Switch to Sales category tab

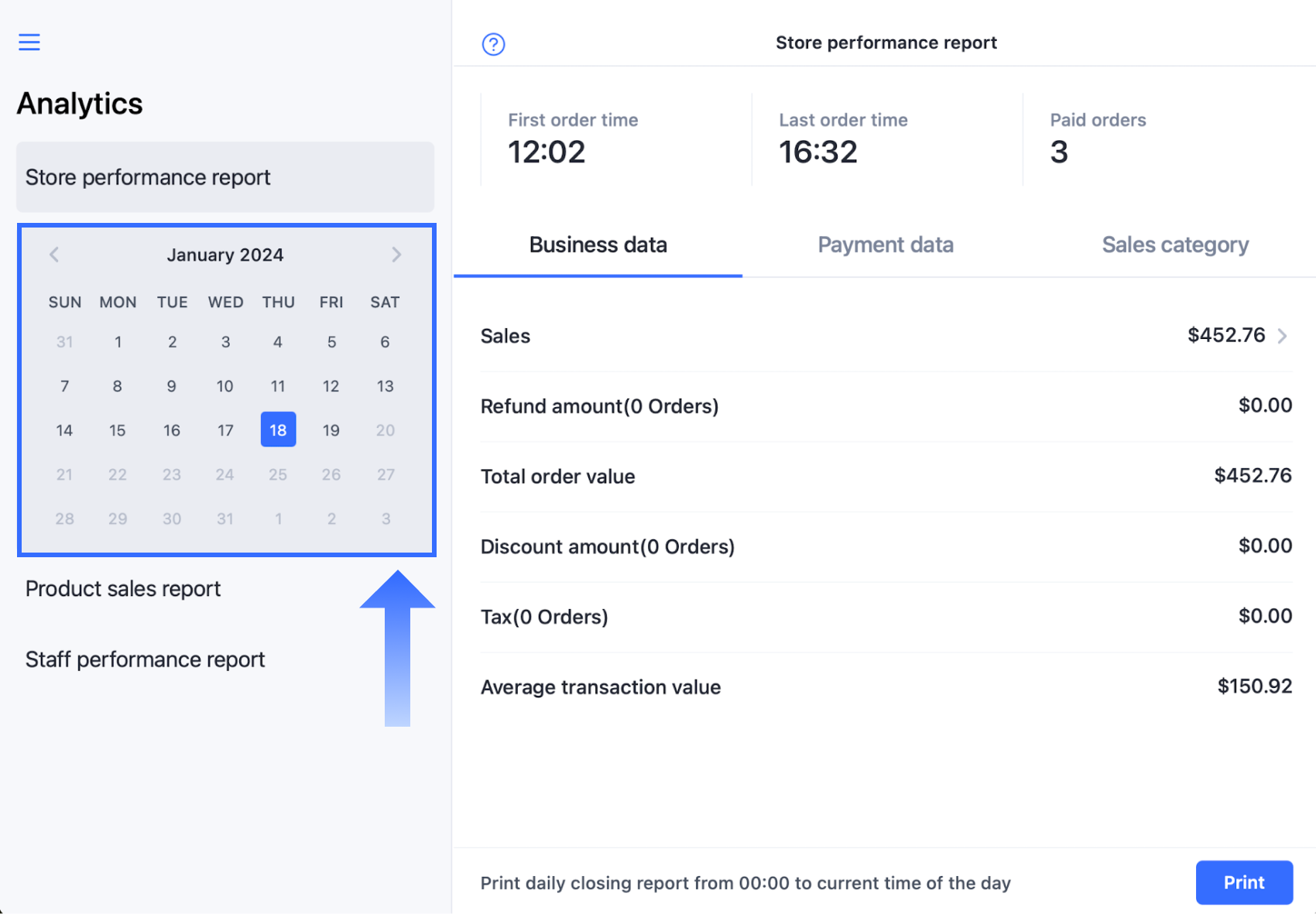1174,245
